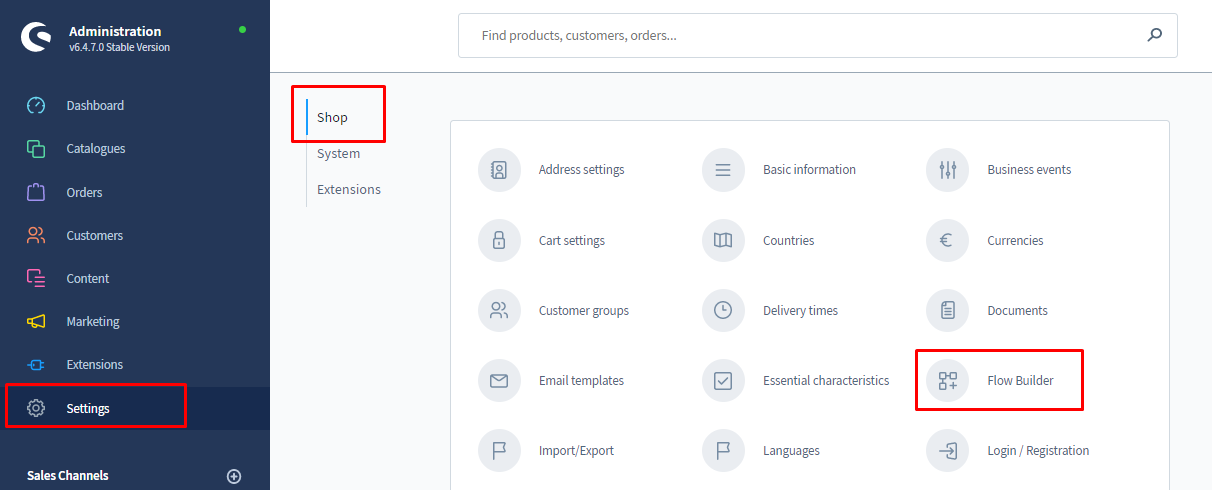Click the Administration title text
1212x490 pixels.
coord(115,31)
